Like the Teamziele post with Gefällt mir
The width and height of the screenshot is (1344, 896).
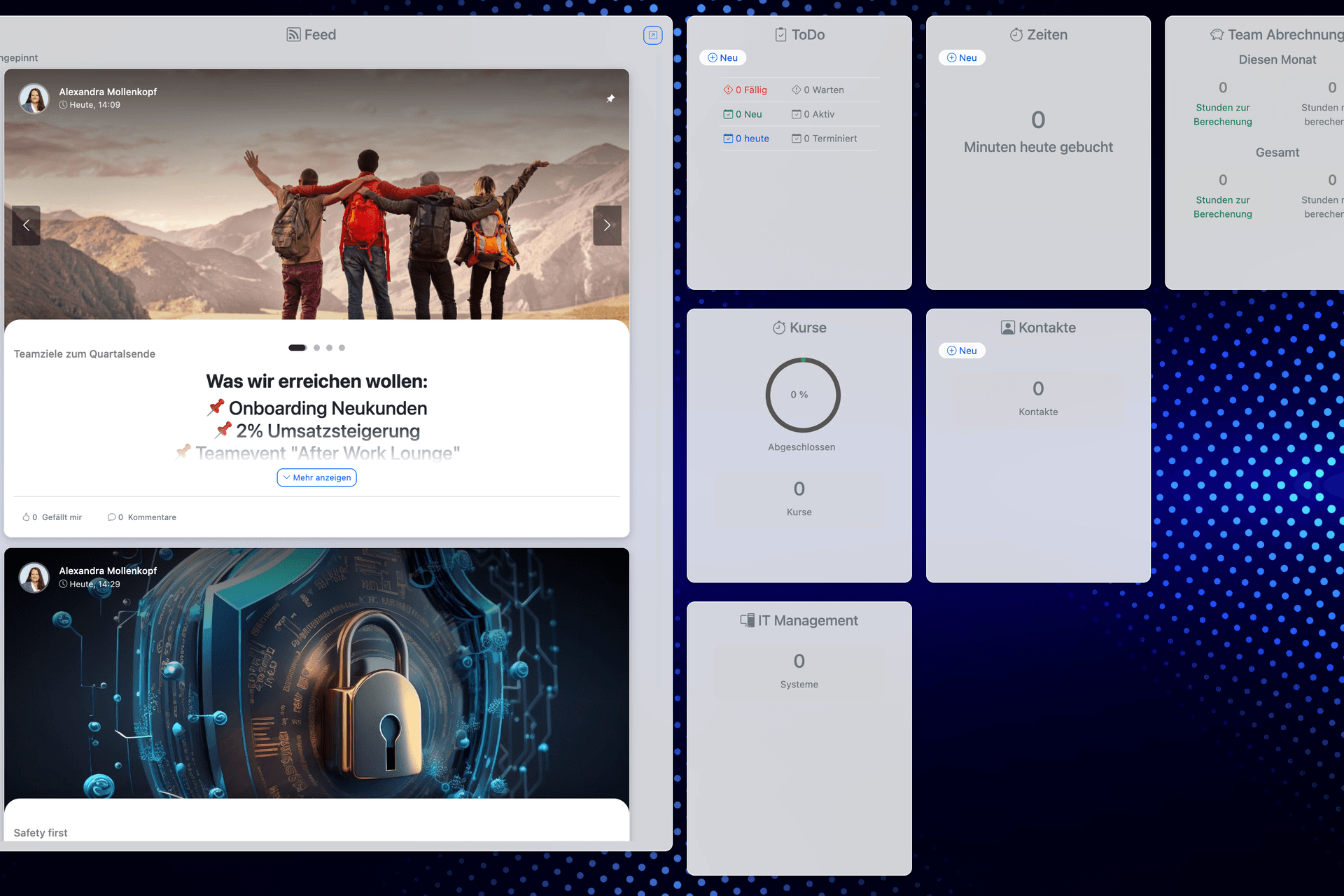pyautogui.click(x=52, y=517)
